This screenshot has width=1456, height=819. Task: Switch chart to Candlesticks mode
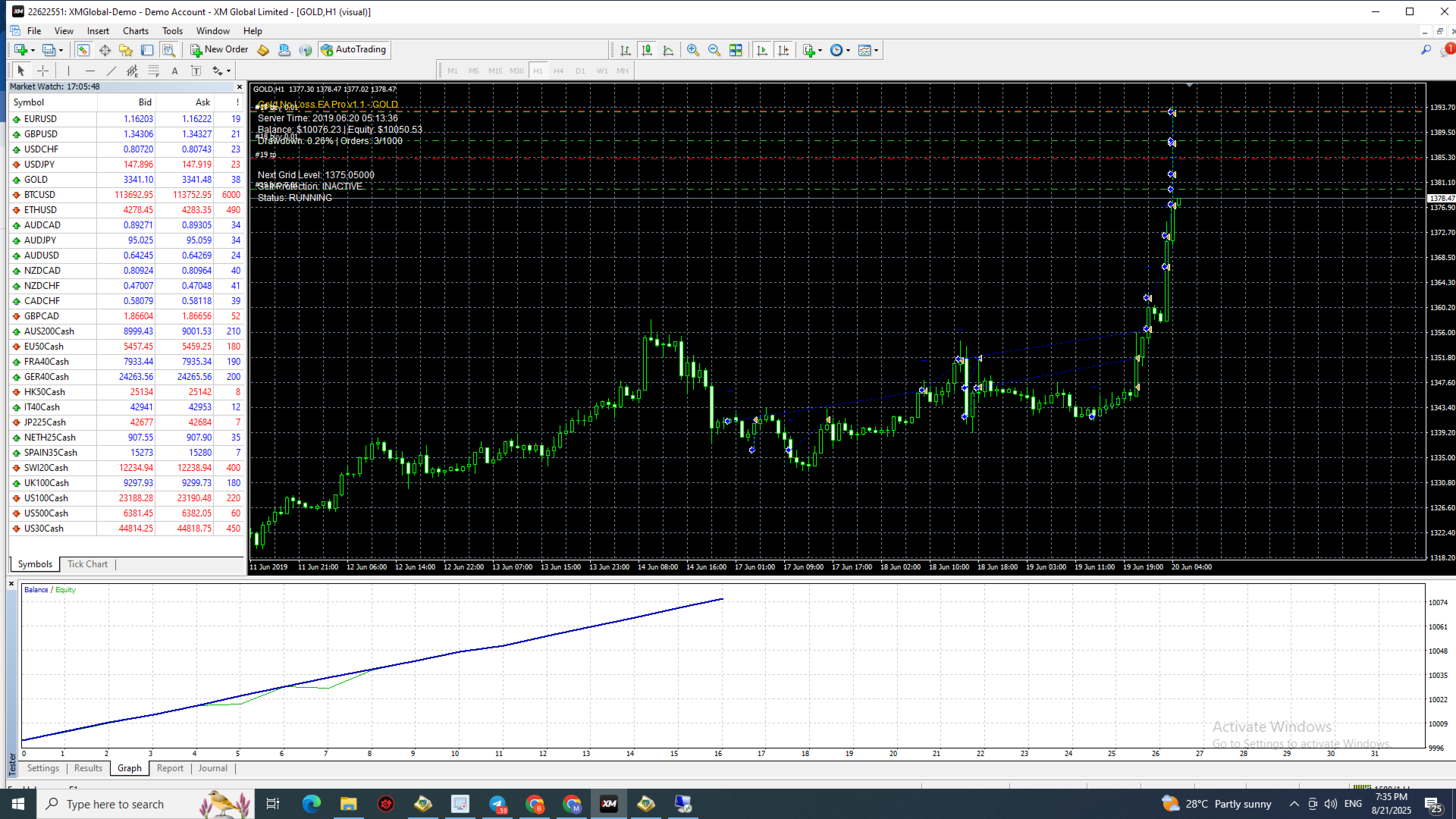[x=647, y=50]
